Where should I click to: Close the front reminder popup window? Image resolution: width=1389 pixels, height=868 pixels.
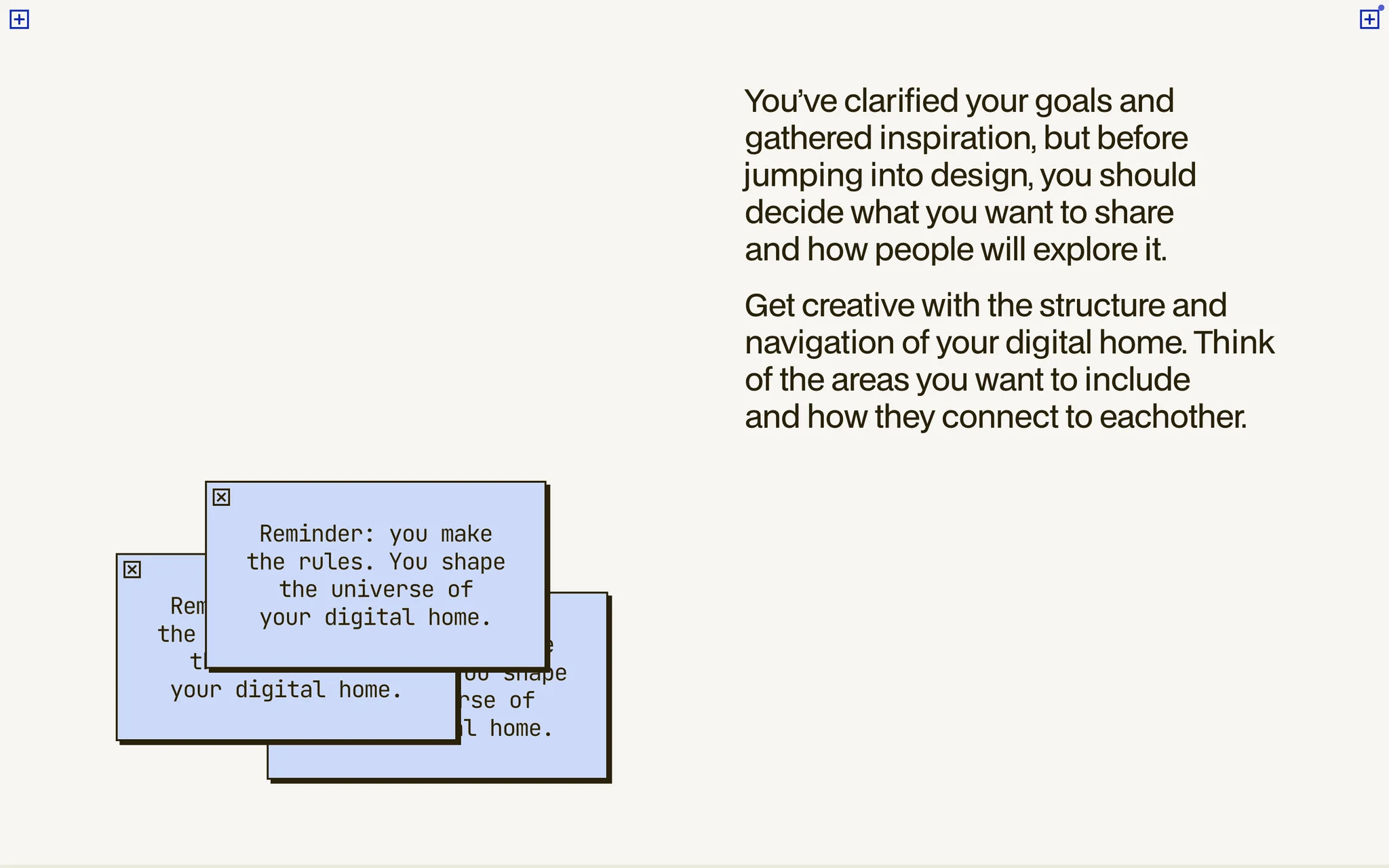221,497
